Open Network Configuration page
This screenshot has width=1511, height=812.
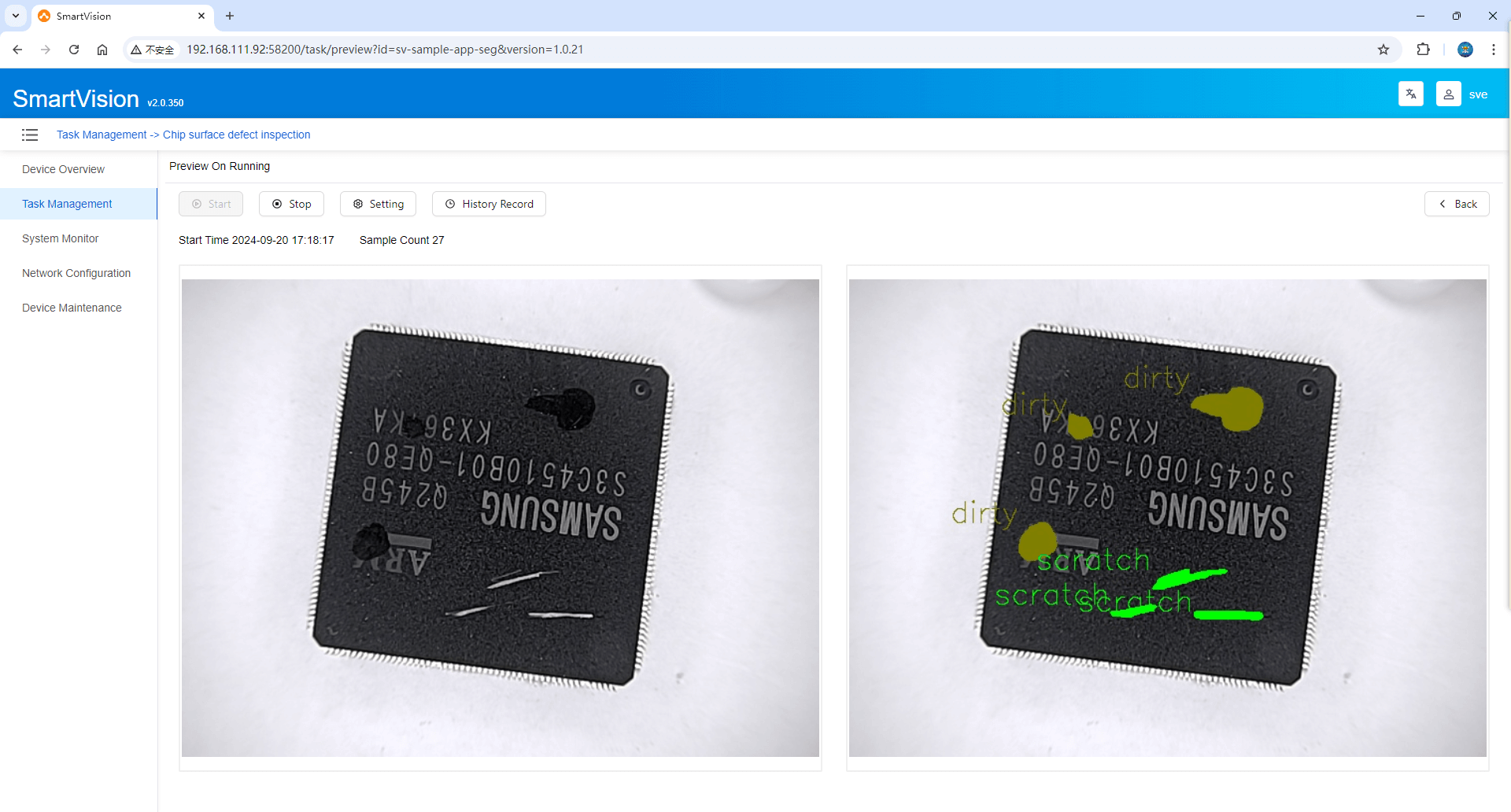pos(76,273)
